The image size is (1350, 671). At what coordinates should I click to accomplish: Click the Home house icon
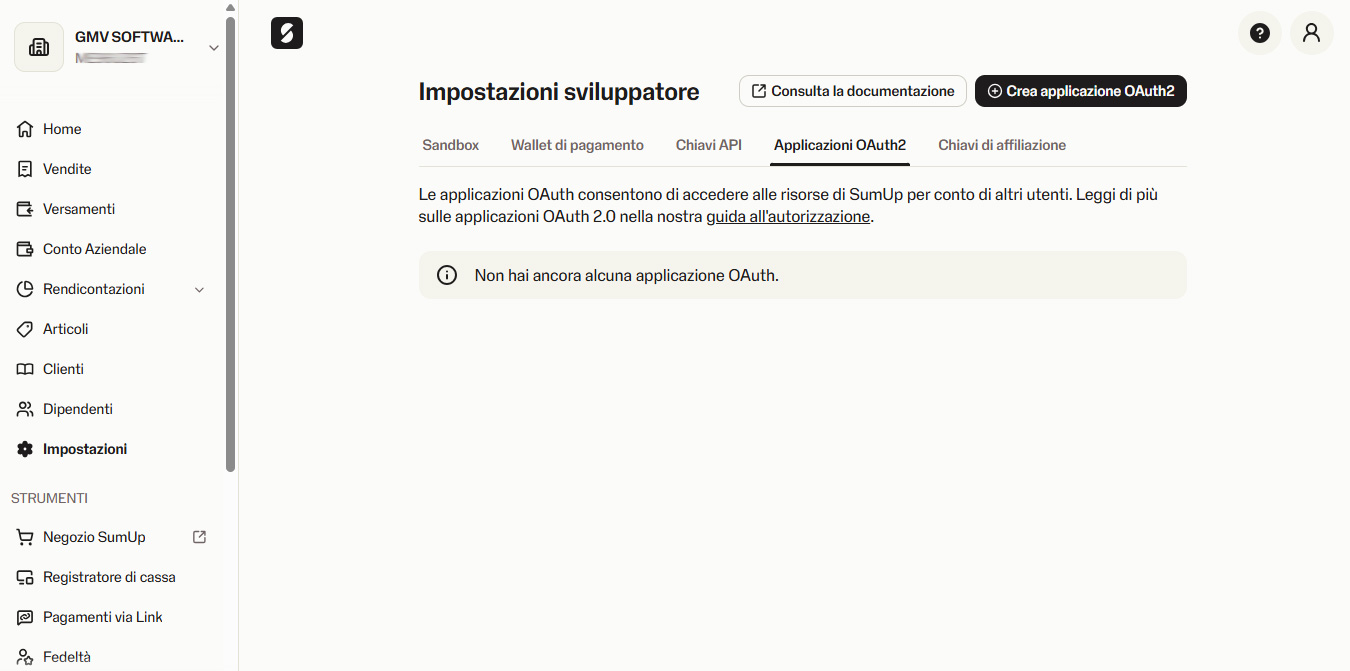point(25,129)
